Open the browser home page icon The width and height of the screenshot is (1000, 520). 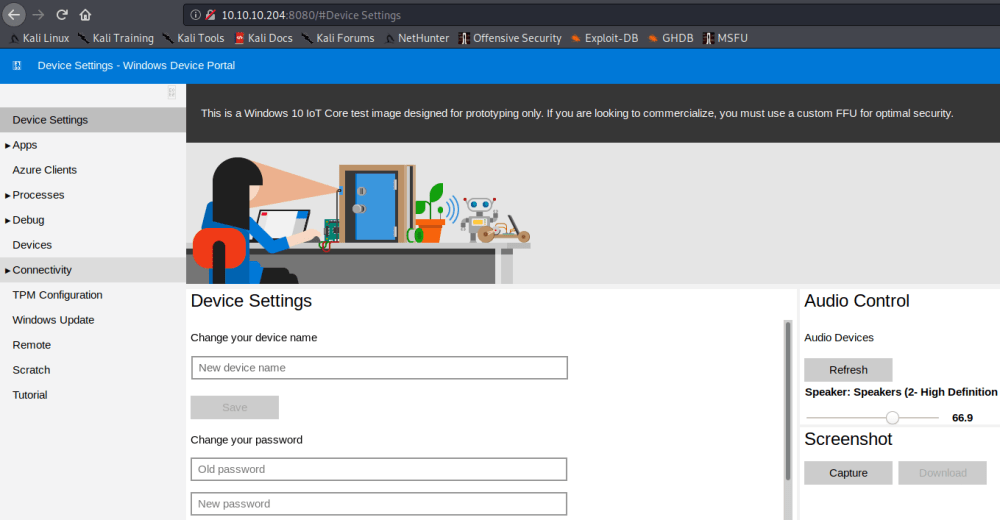[85, 15]
